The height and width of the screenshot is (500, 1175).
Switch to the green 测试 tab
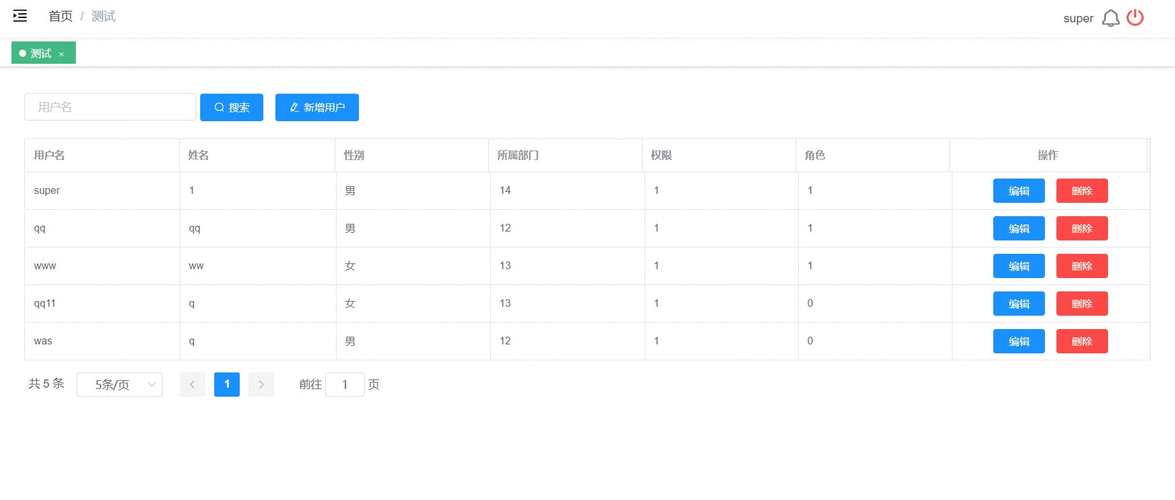pos(39,54)
